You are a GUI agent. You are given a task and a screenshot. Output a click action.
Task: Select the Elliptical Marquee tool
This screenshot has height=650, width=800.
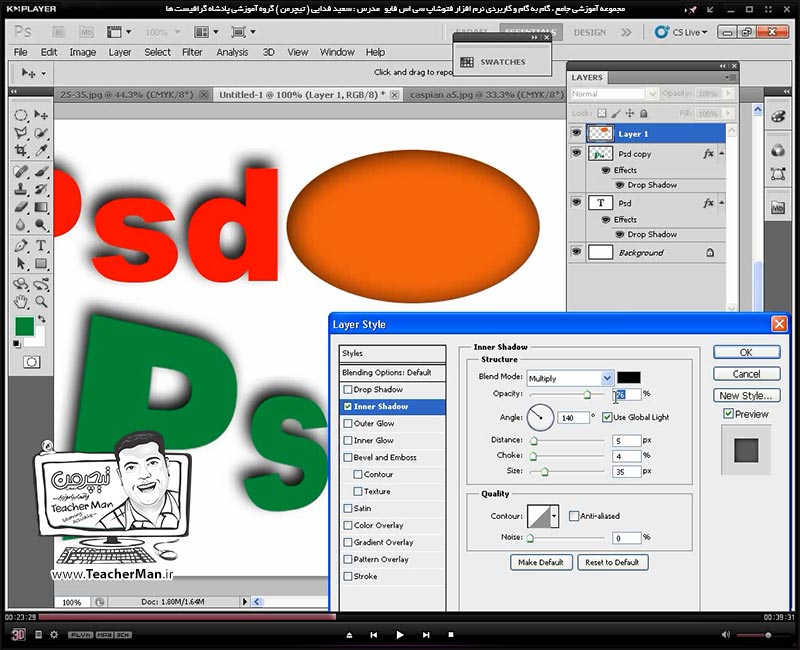tap(20, 115)
